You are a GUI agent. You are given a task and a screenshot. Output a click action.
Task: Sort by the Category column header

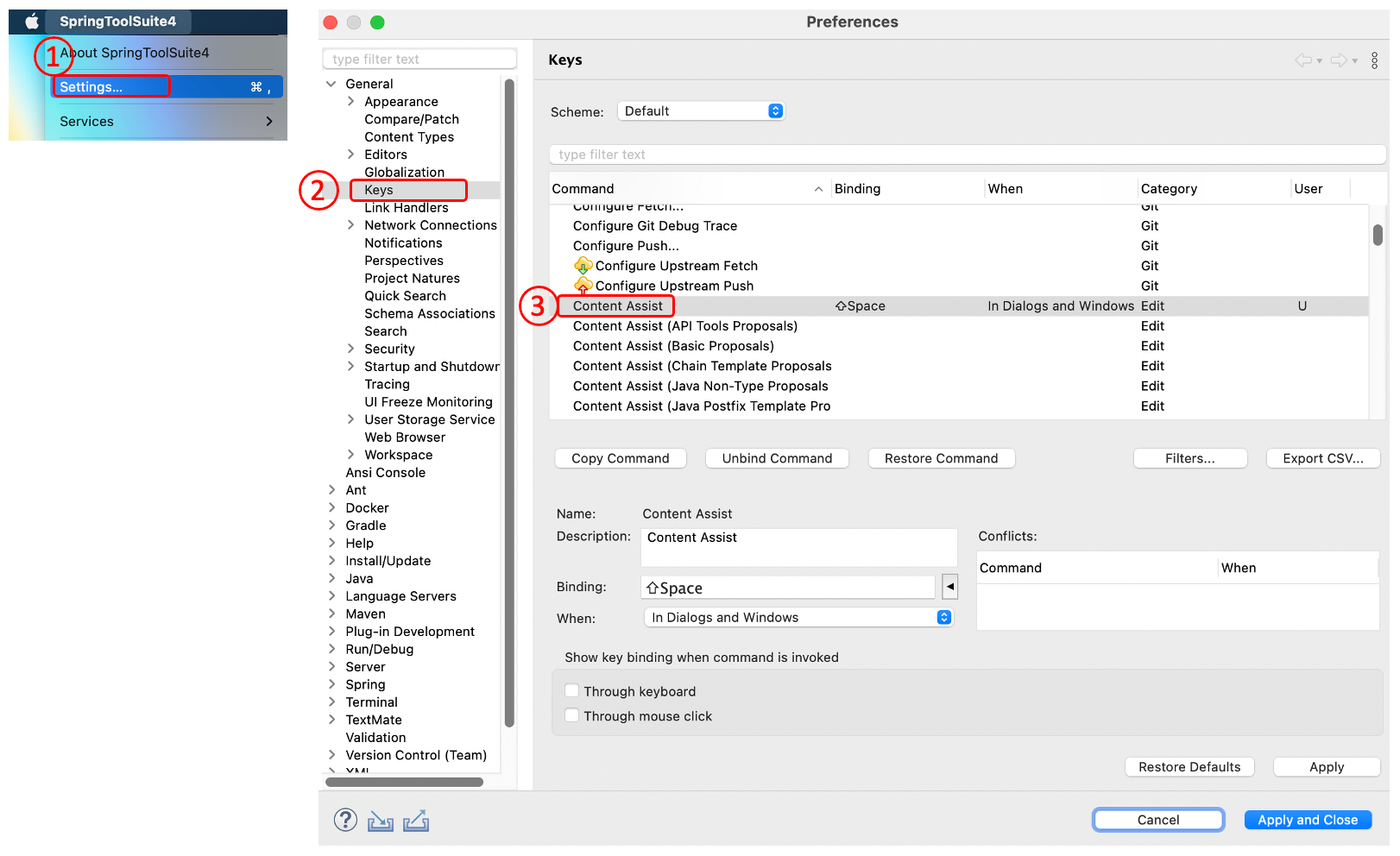tap(1214, 189)
